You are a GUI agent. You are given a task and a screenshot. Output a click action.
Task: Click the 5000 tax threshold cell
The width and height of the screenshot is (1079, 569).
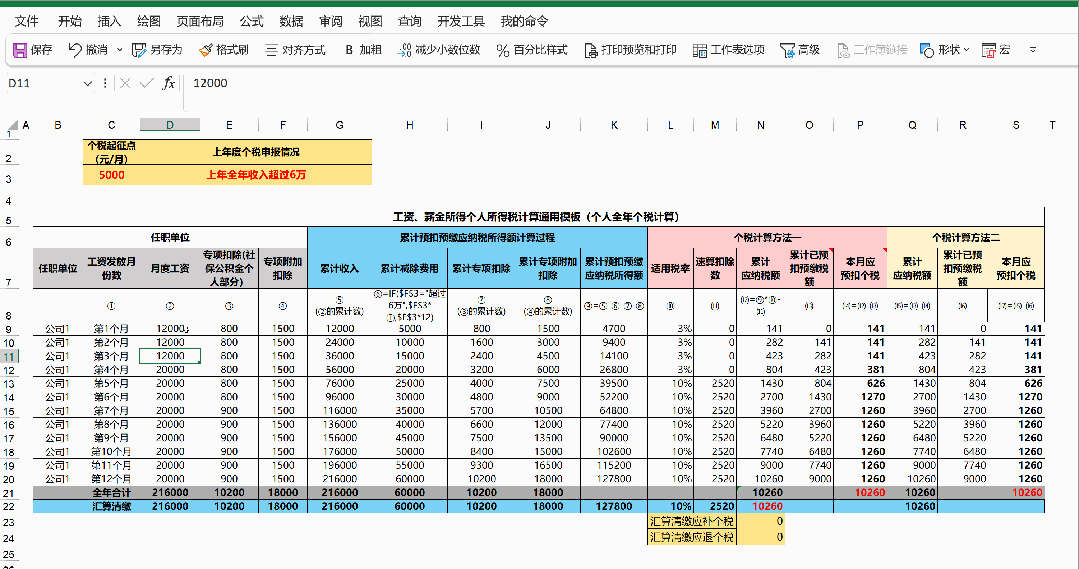tap(111, 175)
